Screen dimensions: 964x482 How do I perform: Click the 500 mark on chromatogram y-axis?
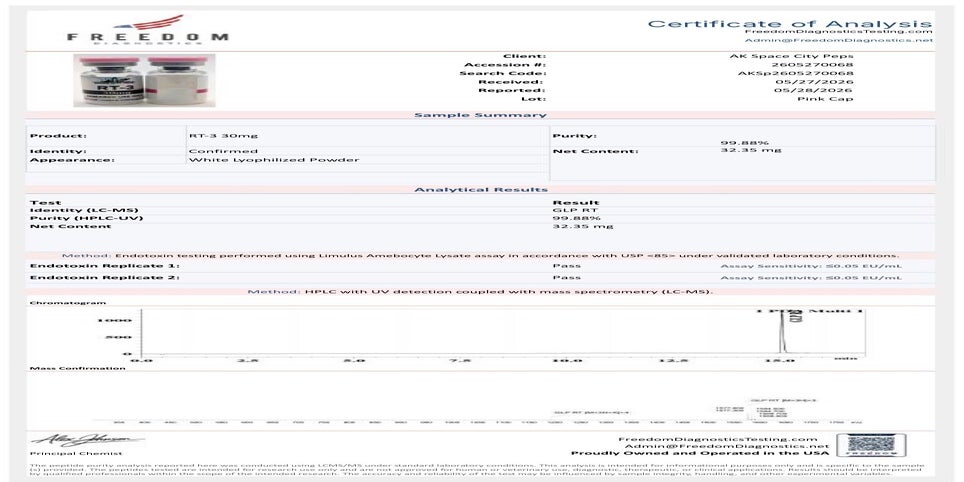tap(119, 337)
